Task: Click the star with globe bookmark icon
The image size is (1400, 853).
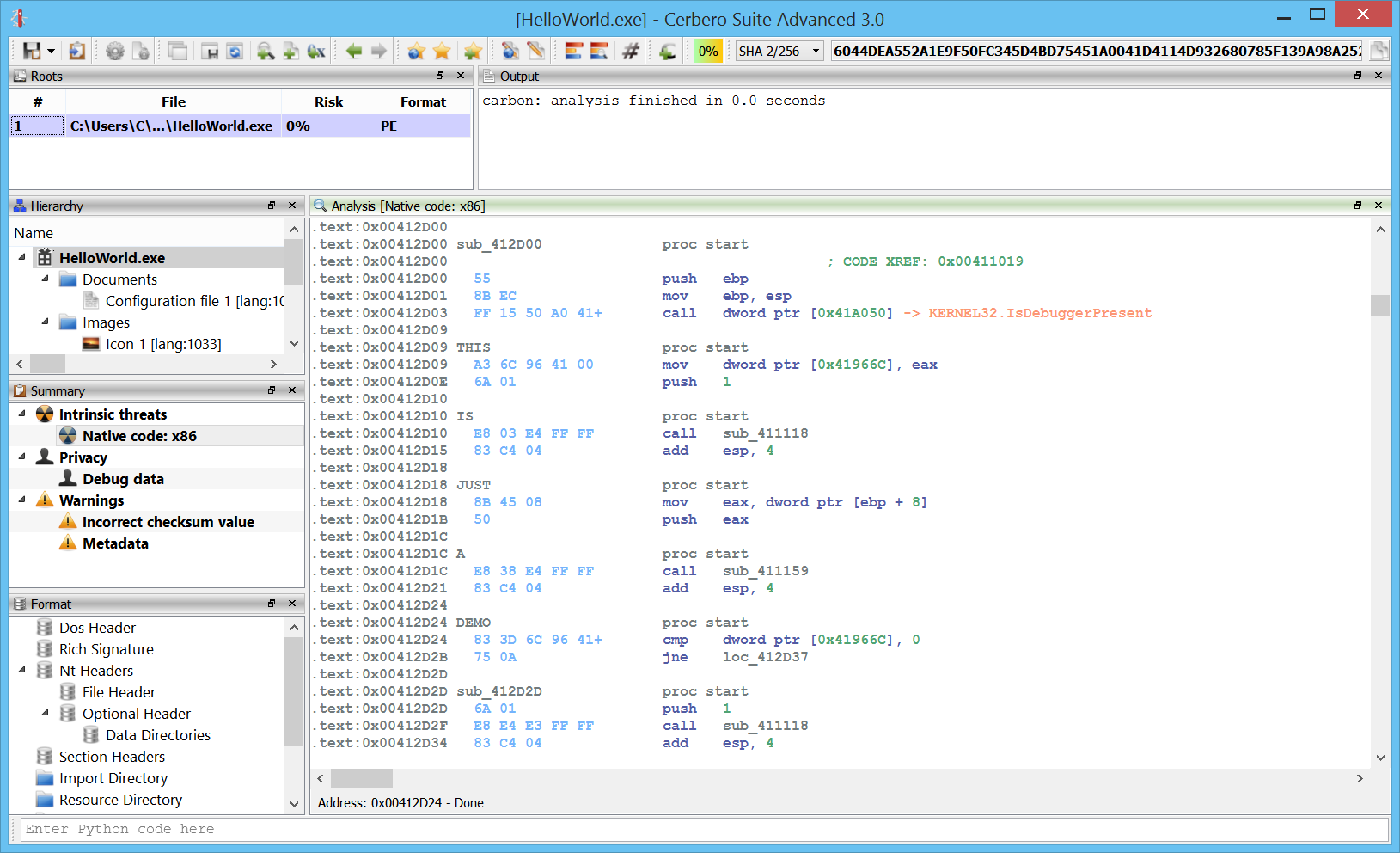Action: (417, 51)
